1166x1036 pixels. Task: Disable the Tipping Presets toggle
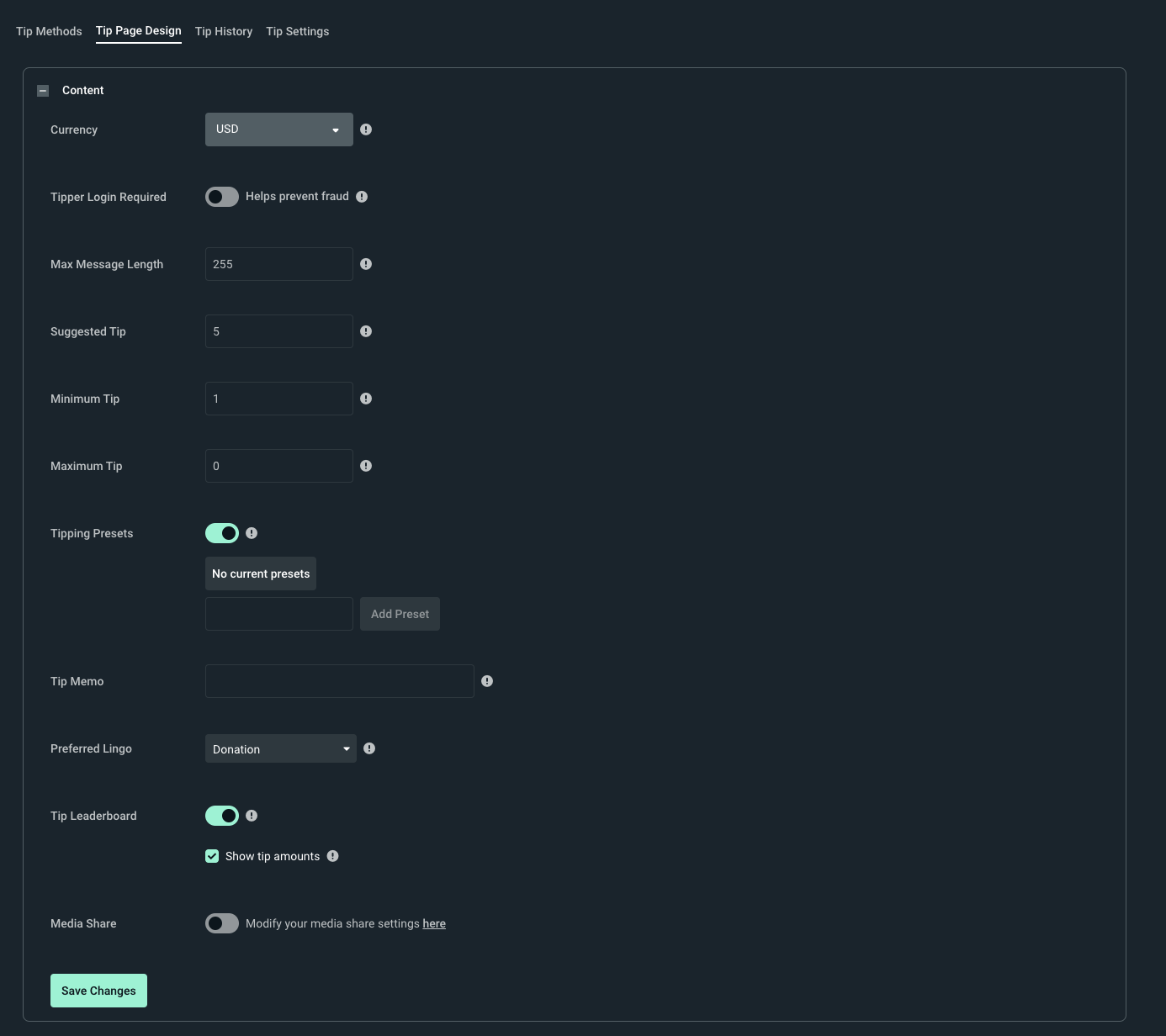coord(221,532)
